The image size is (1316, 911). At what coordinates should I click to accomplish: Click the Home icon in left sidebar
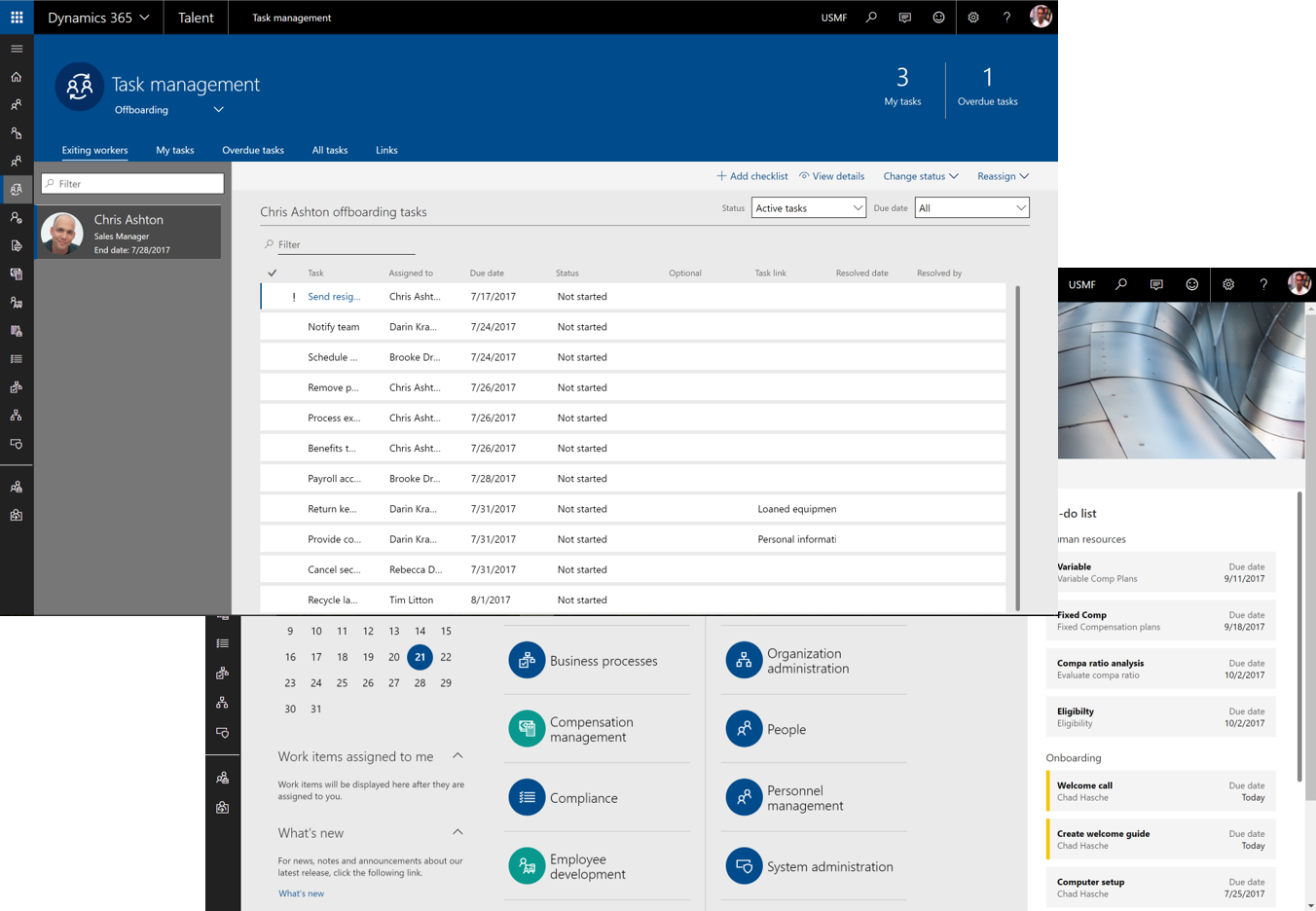point(17,77)
